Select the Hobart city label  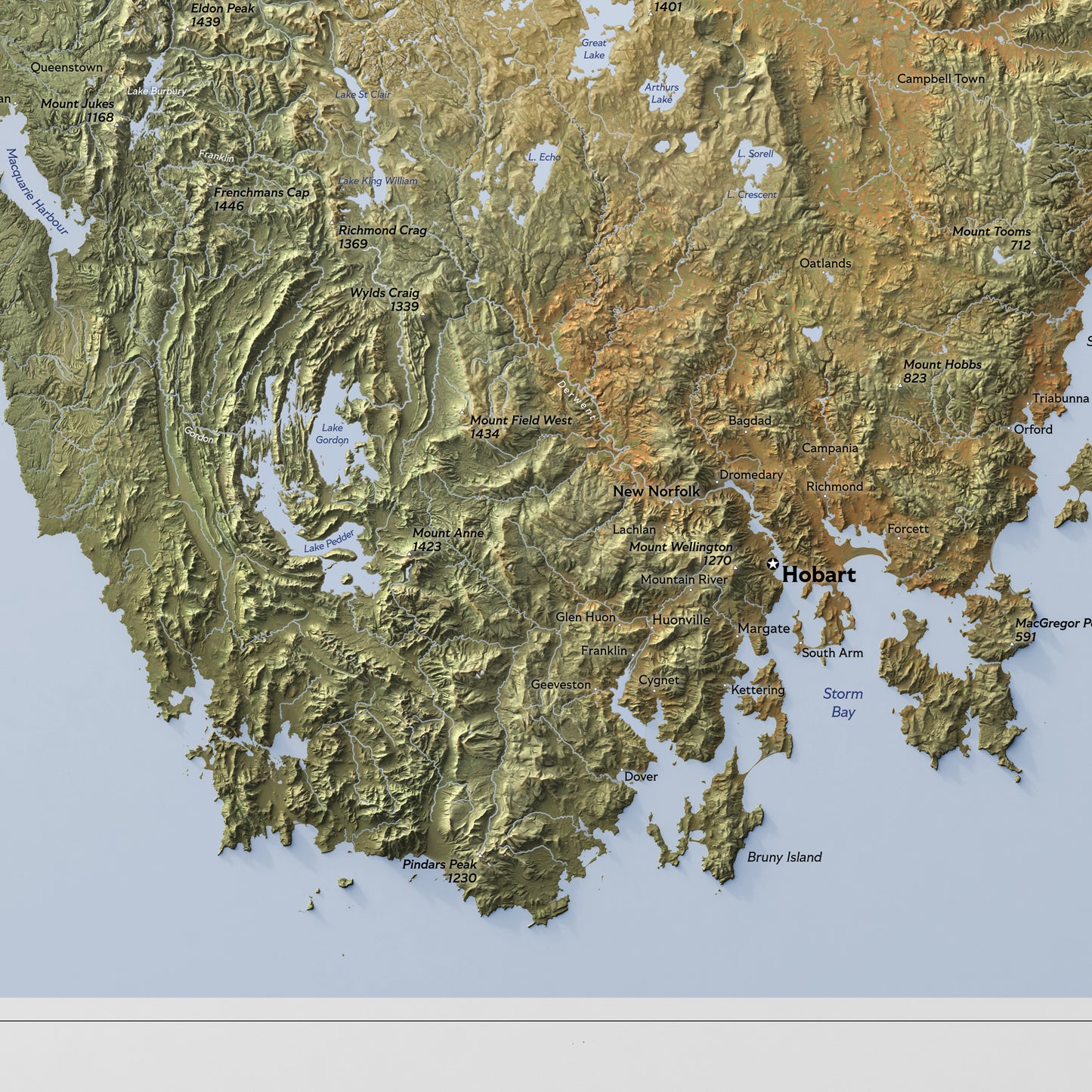pyautogui.click(x=818, y=575)
